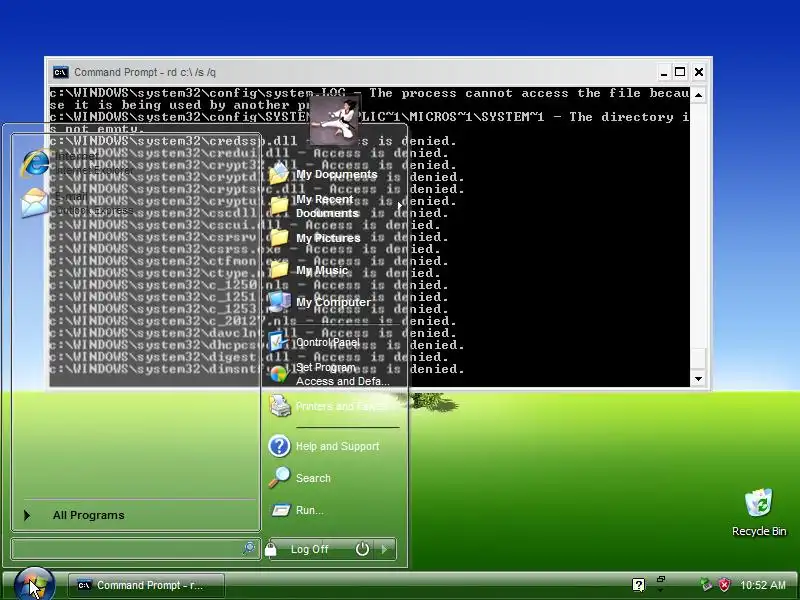Click the lock icon beside Log Off

point(271,549)
